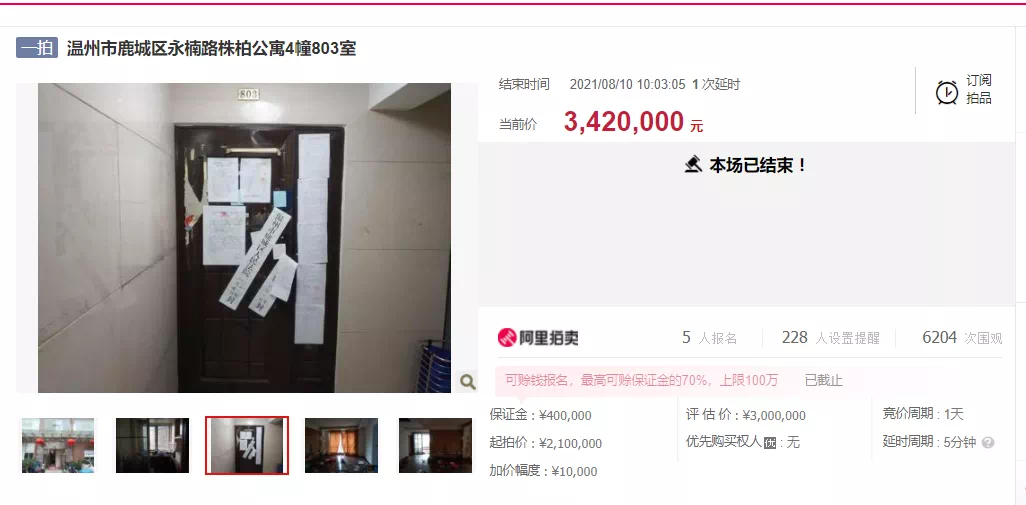Image resolution: width=1026 pixels, height=505 pixels.
Task: Click the 6204 次围观 views count
Action: [962, 338]
